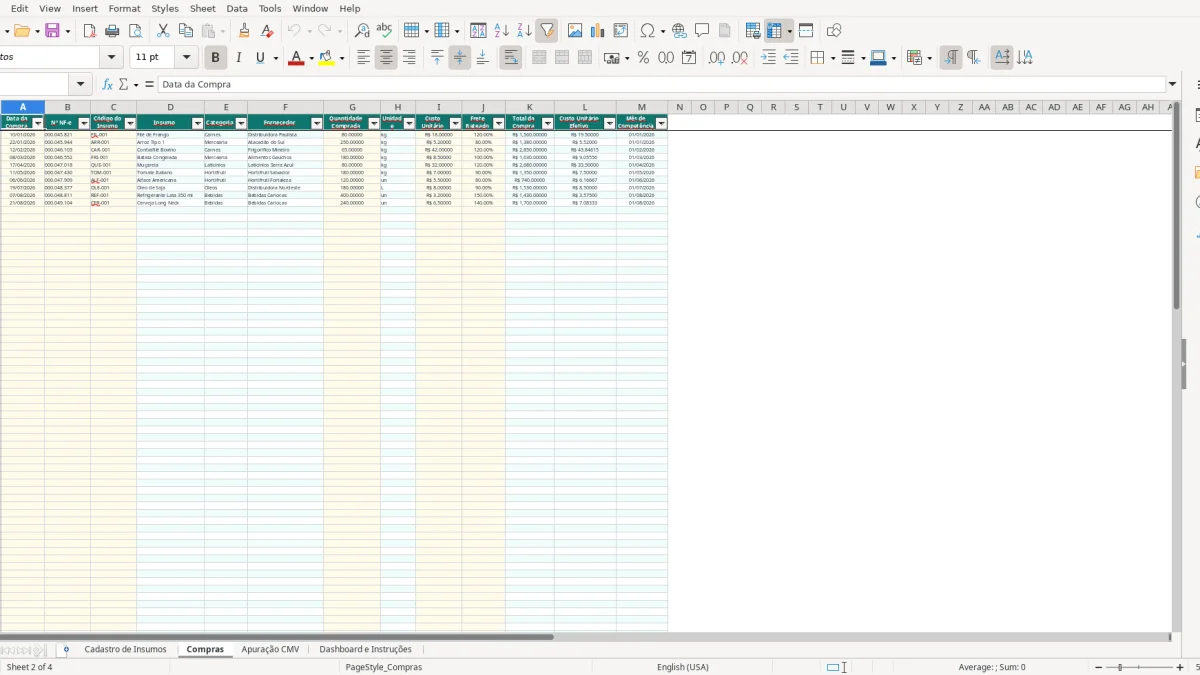
Task: Open font color dropdown arrow
Action: (310, 58)
